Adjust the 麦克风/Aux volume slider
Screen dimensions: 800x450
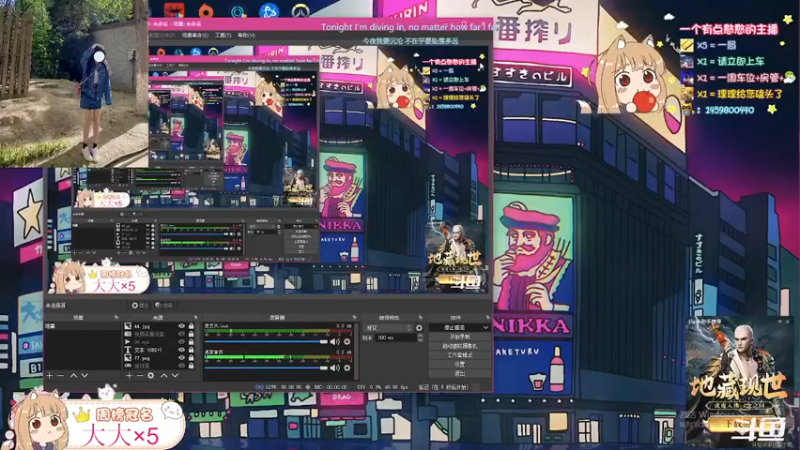[266, 341]
